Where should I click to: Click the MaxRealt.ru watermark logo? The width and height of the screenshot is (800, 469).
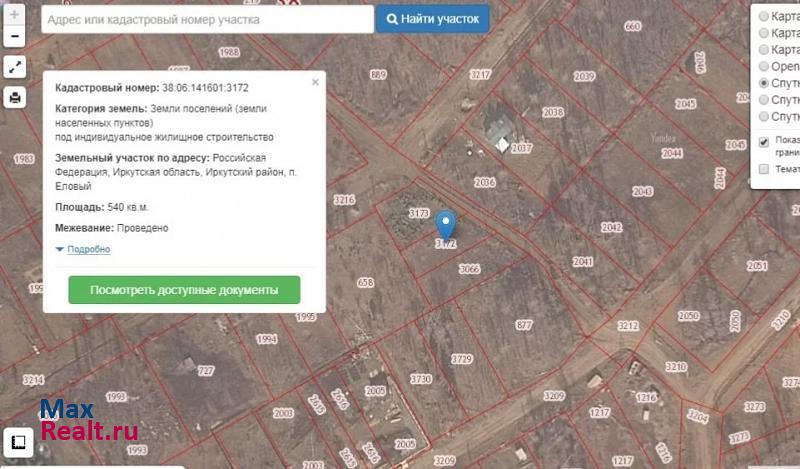pos(88,421)
